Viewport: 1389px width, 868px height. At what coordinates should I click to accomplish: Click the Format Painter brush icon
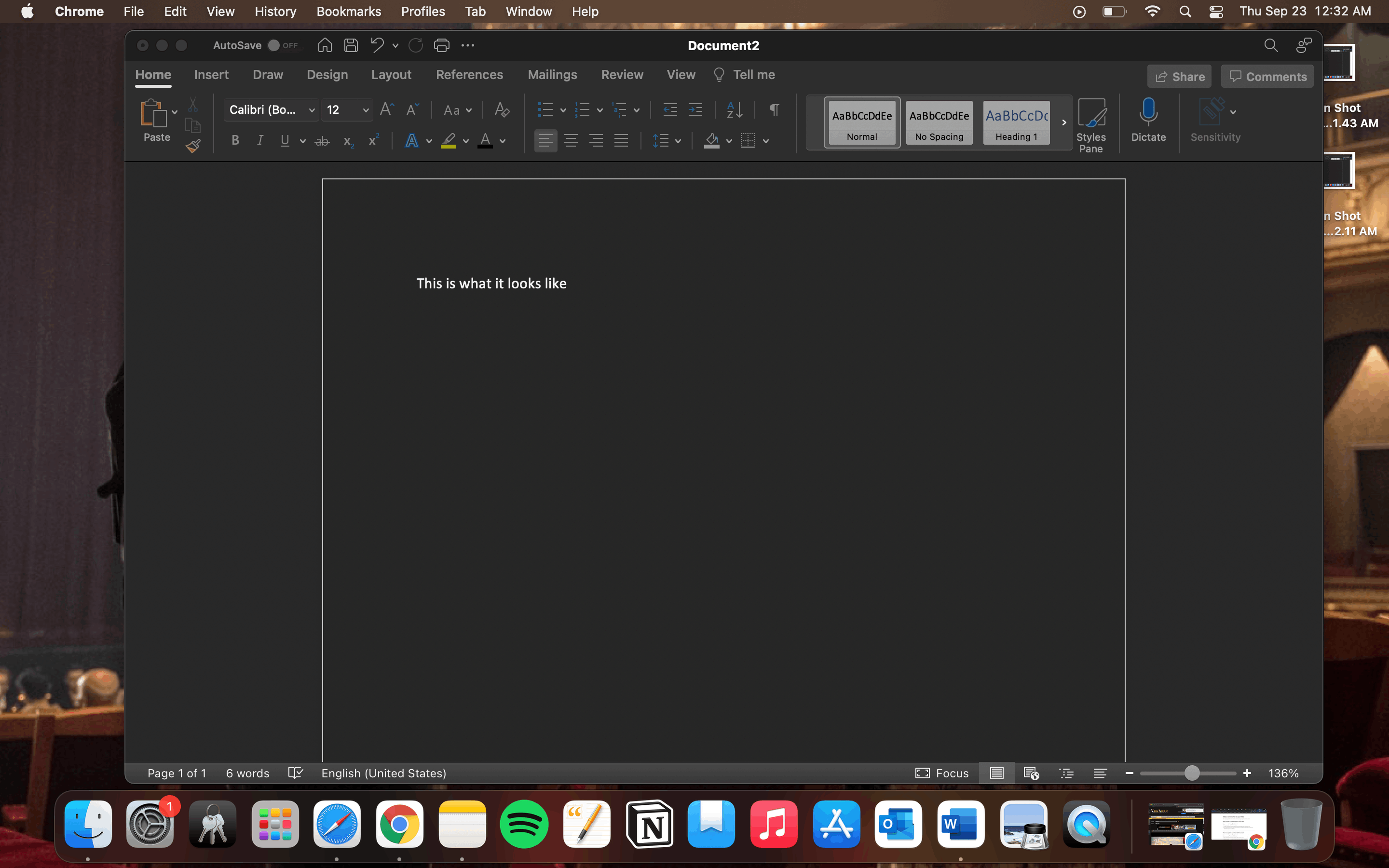(193, 147)
